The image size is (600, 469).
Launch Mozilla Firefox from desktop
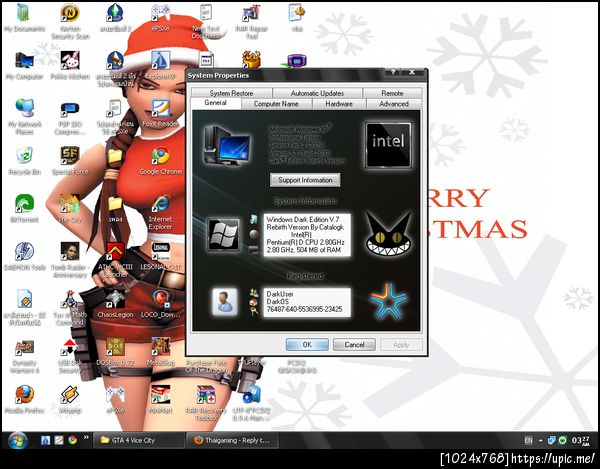pos(24,399)
